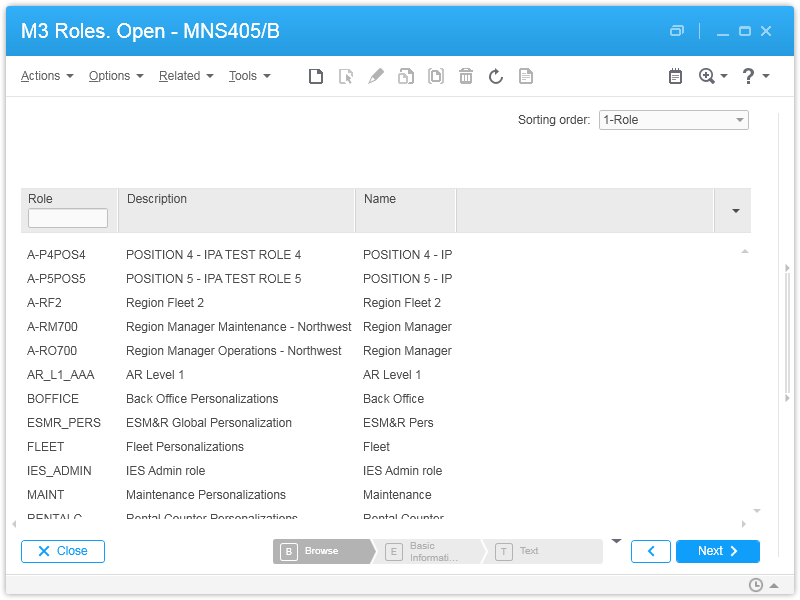The height and width of the screenshot is (600, 800).
Task: Open the notepad icon in toolbar
Action: point(676,76)
